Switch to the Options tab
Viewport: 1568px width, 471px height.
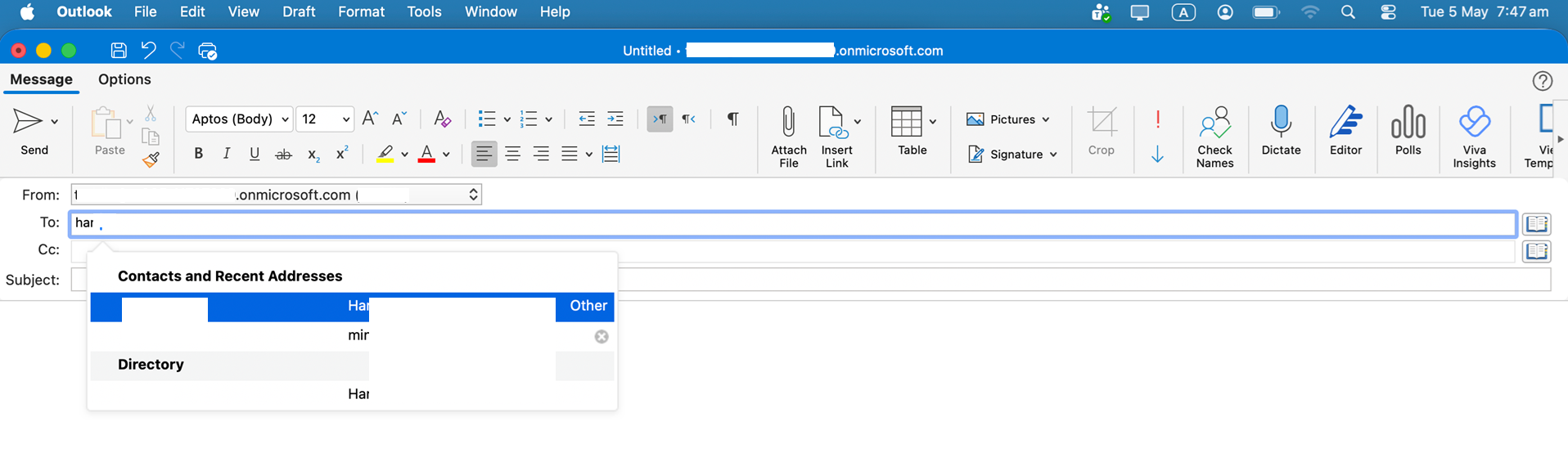[124, 79]
